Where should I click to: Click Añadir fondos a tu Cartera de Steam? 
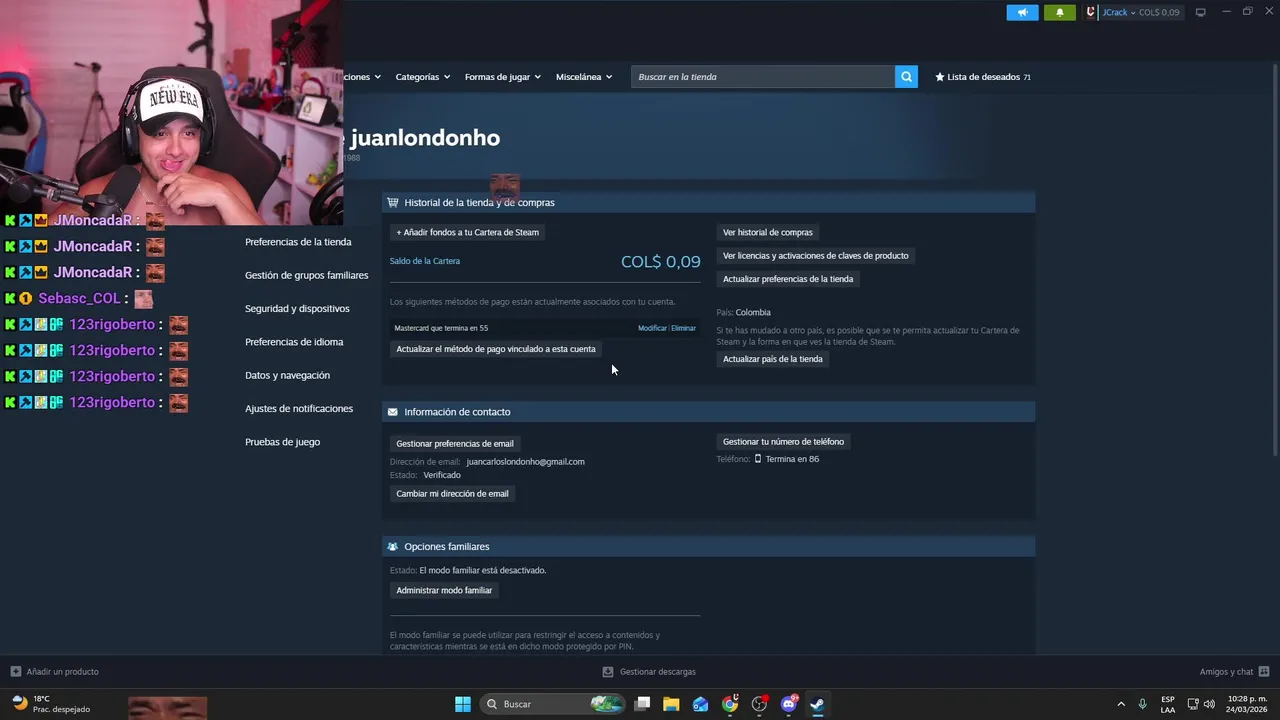pos(467,232)
